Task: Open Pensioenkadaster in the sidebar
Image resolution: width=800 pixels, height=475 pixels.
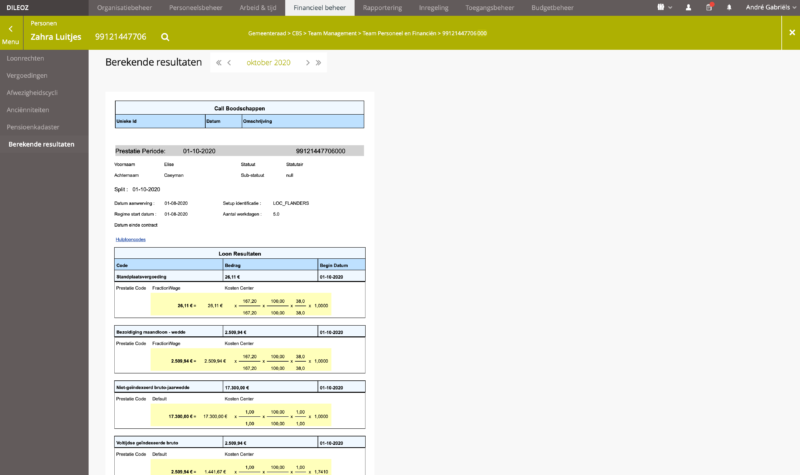Action: coord(33,128)
